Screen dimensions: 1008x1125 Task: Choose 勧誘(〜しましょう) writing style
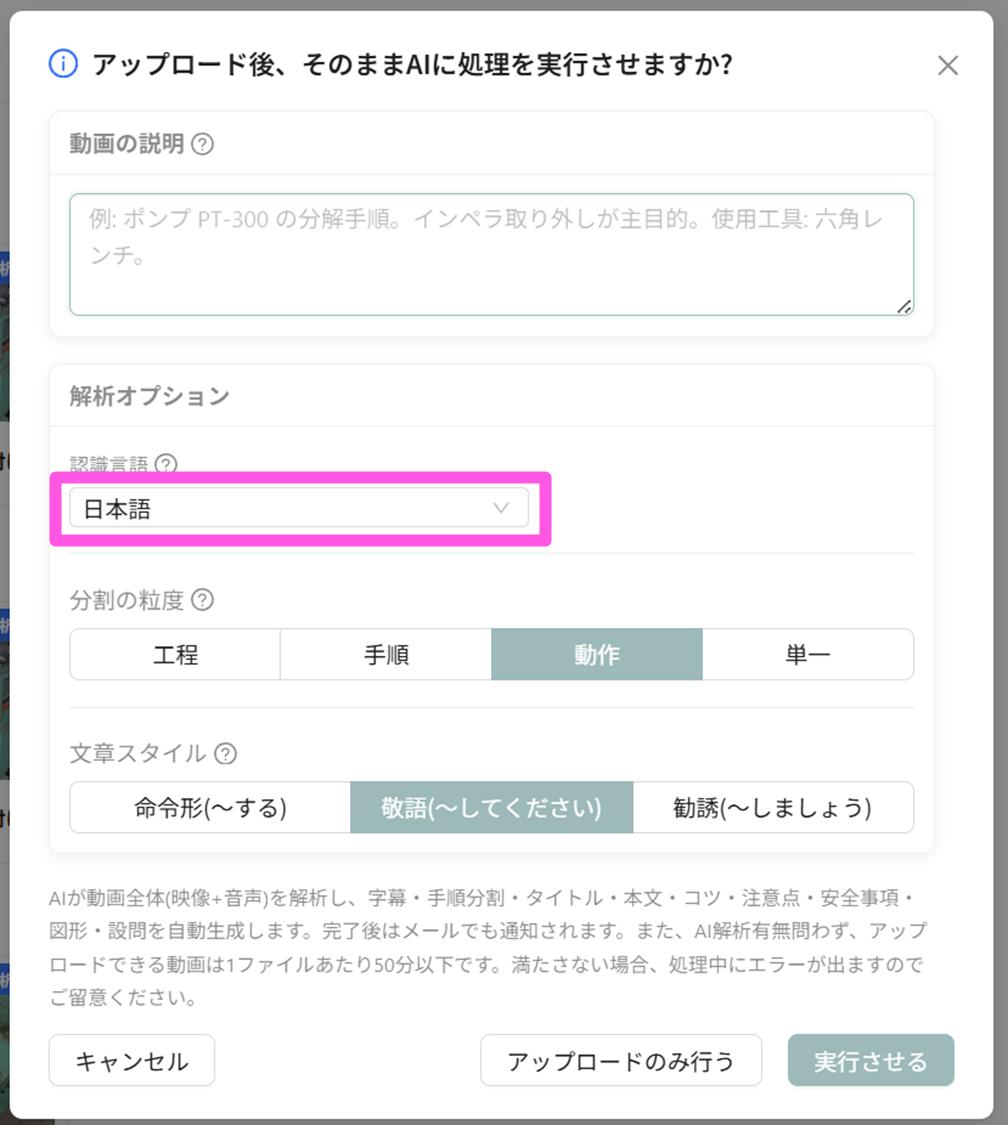pos(773,807)
